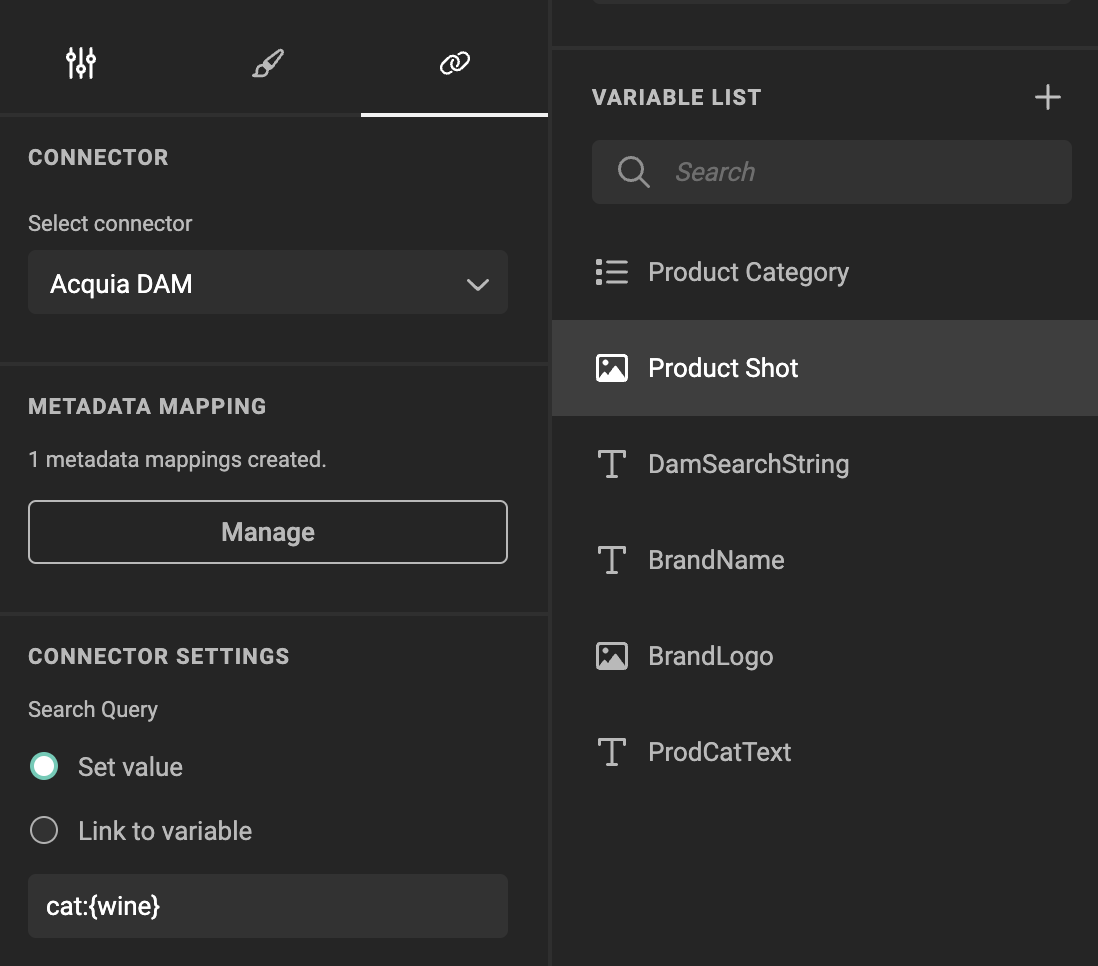Viewport: 1098px width, 966px height.
Task: Click the DamSearchString text icon
Action: (611, 464)
